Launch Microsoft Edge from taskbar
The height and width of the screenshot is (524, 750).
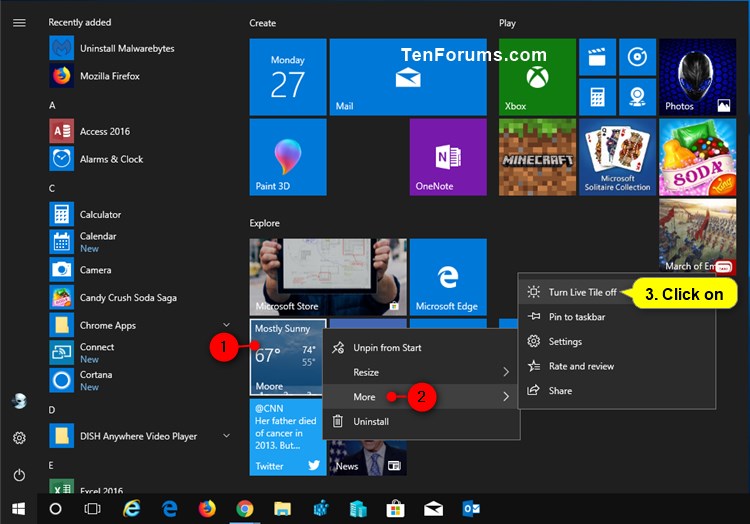[x=169, y=509]
